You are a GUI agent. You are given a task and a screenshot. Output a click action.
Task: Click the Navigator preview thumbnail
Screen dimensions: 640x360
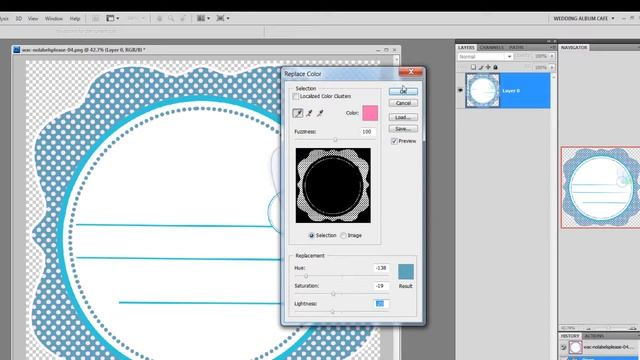pos(600,187)
